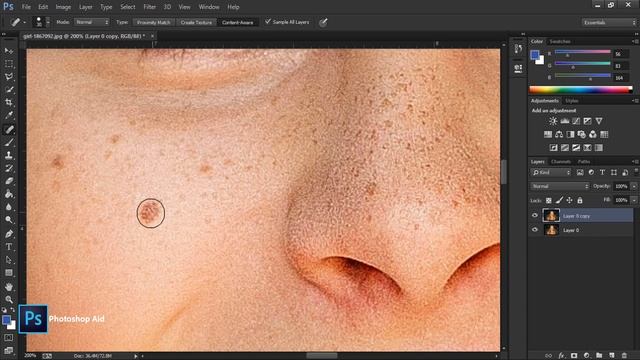Open layer styles fx button
Screen dimensions: 640x360
click(x=562, y=356)
